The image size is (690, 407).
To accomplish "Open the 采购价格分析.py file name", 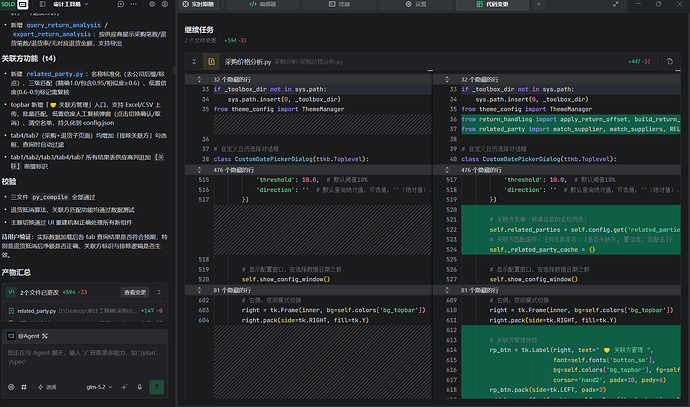I will pyautogui.click(x=248, y=62).
